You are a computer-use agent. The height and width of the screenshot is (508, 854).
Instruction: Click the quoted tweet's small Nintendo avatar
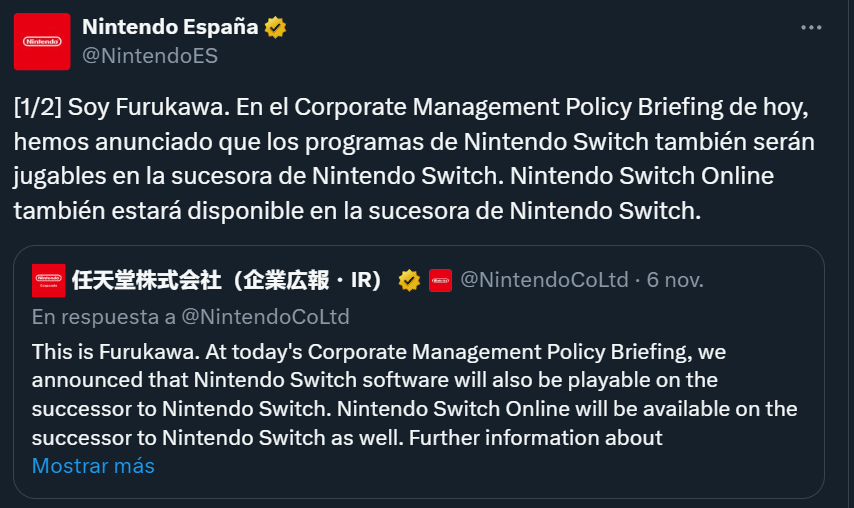[48, 280]
